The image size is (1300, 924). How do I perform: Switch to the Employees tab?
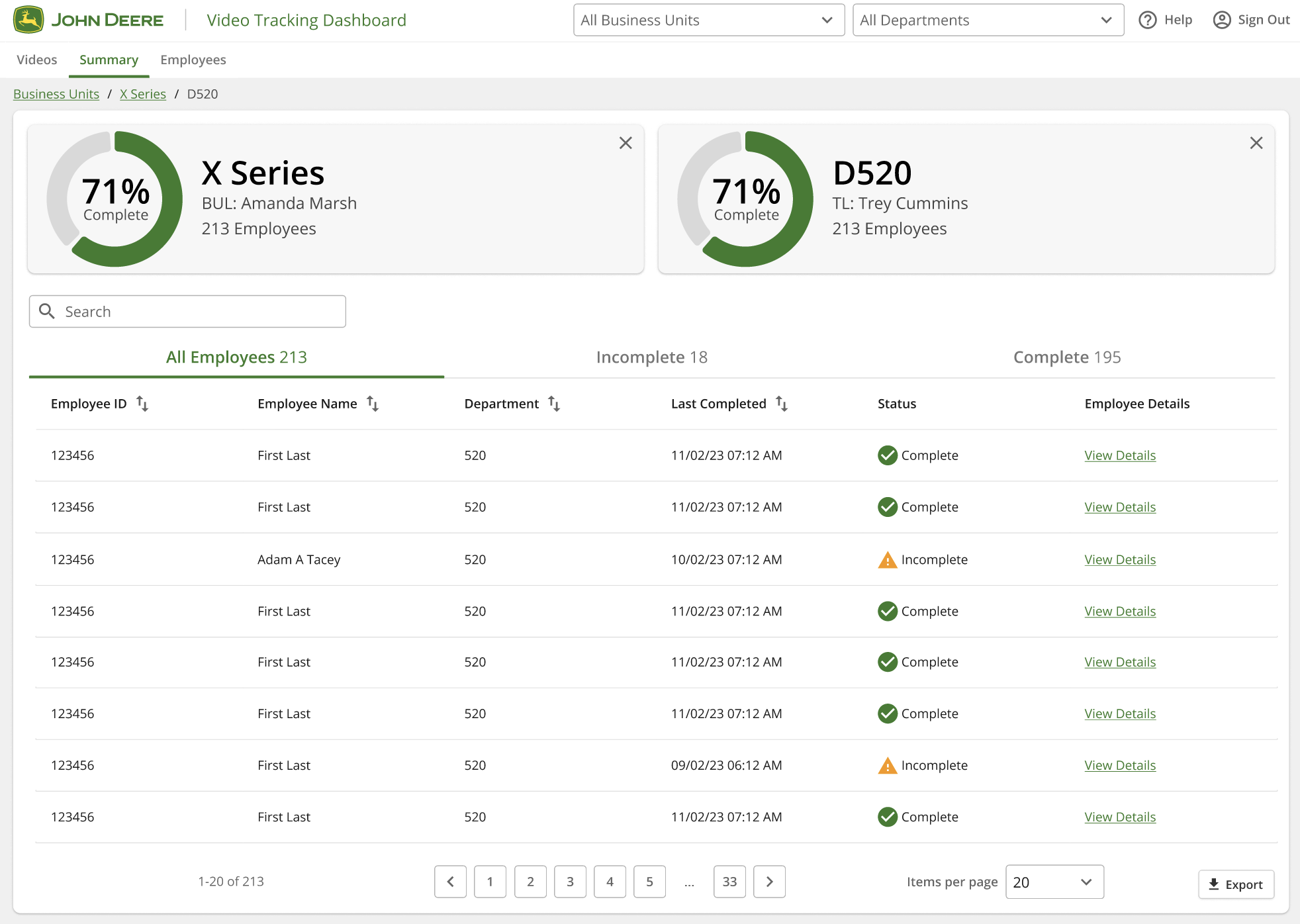click(x=193, y=60)
